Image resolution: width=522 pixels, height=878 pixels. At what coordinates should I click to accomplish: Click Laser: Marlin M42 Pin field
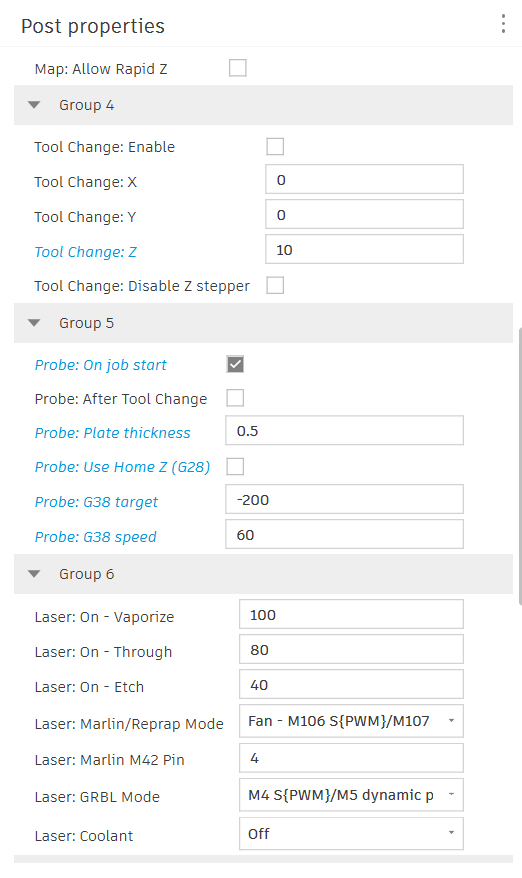351,758
